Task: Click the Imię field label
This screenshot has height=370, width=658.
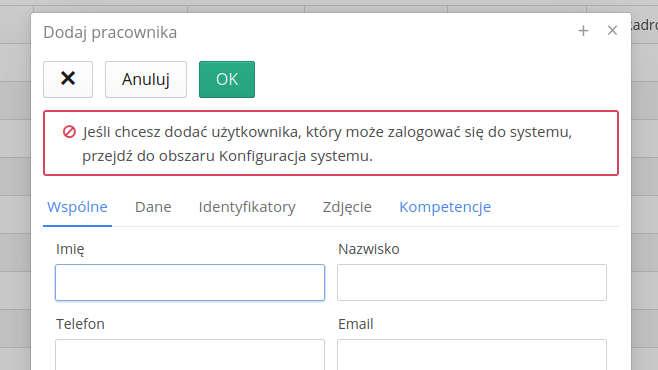Action: 70,249
